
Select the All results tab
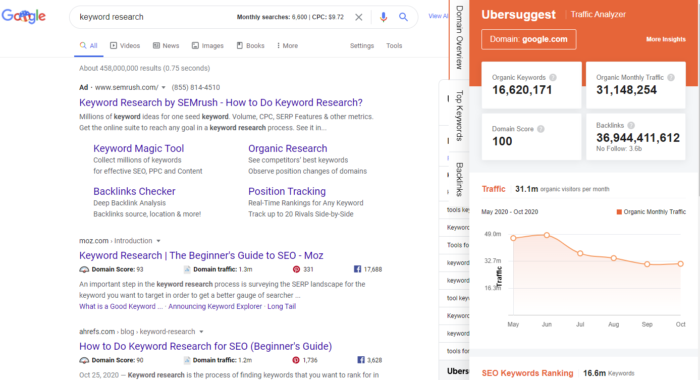point(88,46)
